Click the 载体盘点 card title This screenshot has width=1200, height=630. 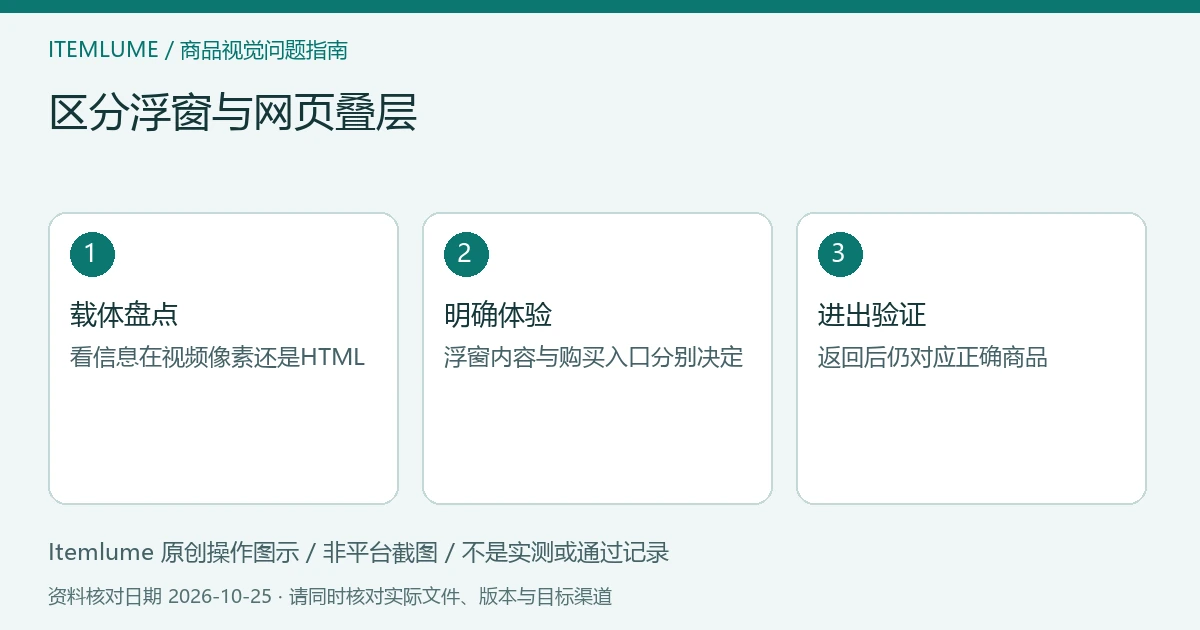pos(124,315)
